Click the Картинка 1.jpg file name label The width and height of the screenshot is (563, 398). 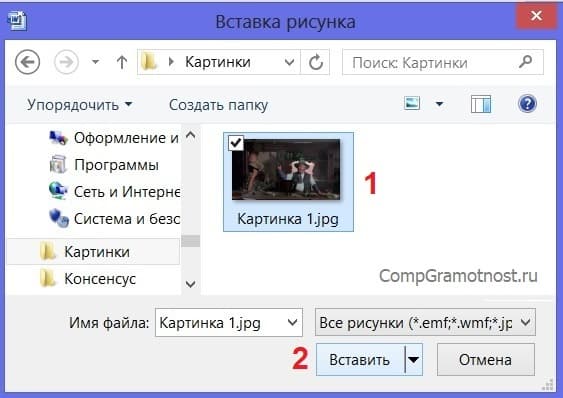pos(288,219)
